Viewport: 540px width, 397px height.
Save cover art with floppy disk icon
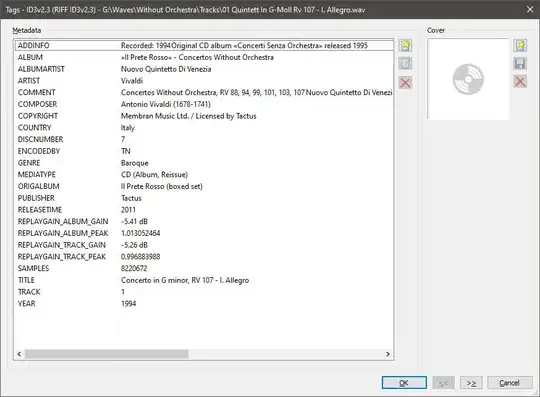pos(520,63)
